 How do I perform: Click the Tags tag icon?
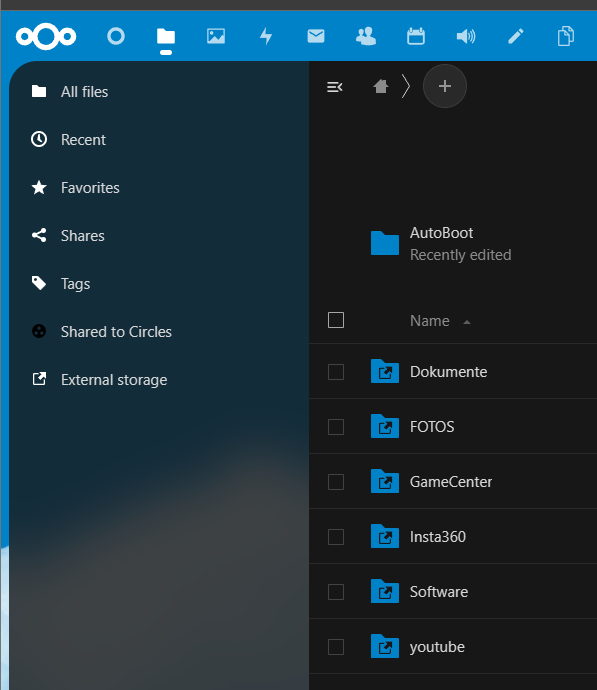pyautogui.click(x=39, y=283)
